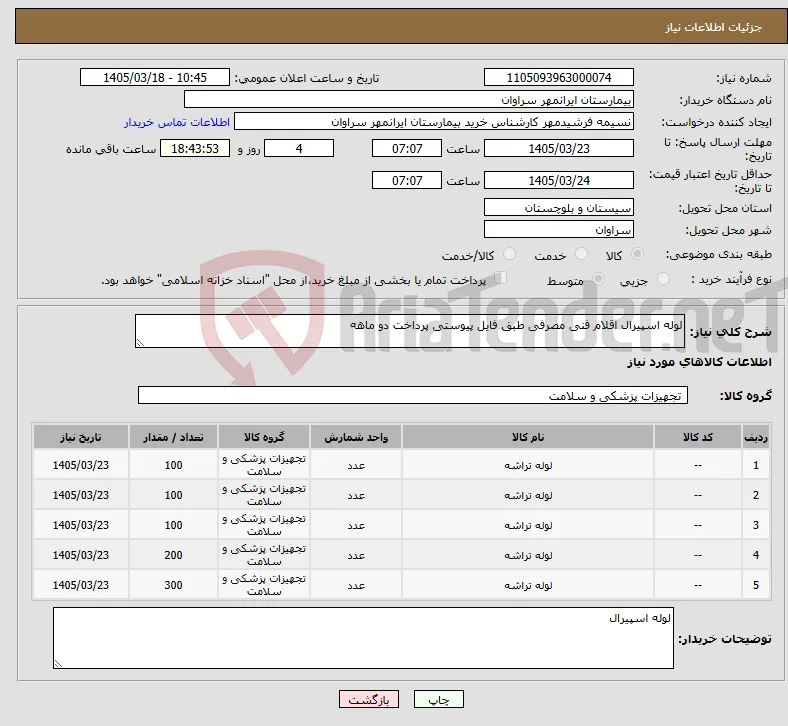This screenshot has height=726, width=788.
Task: Click the شرح کلی نیاز description textarea
Action: 410,331
